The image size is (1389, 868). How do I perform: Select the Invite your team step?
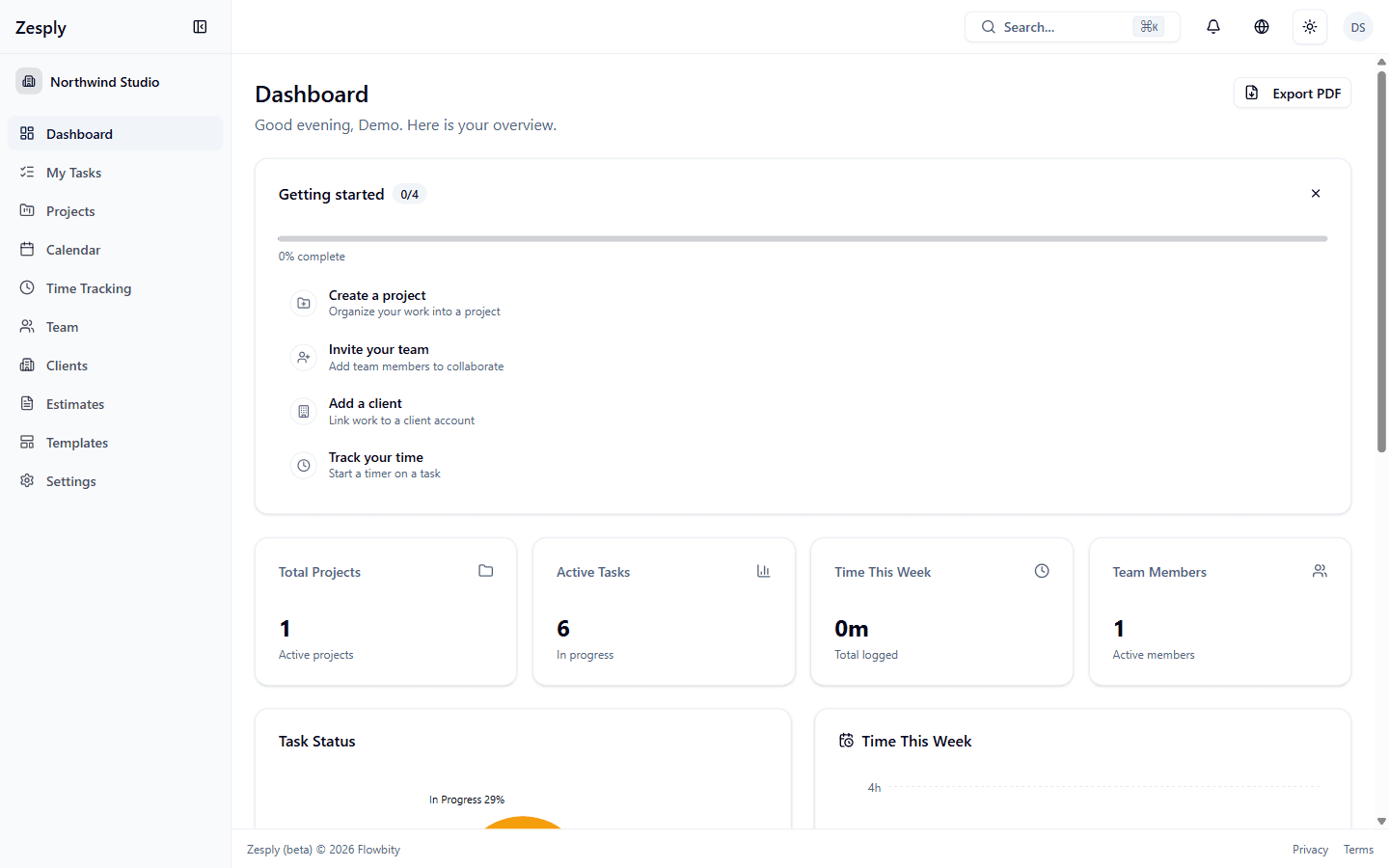pyautogui.click(x=803, y=357)
